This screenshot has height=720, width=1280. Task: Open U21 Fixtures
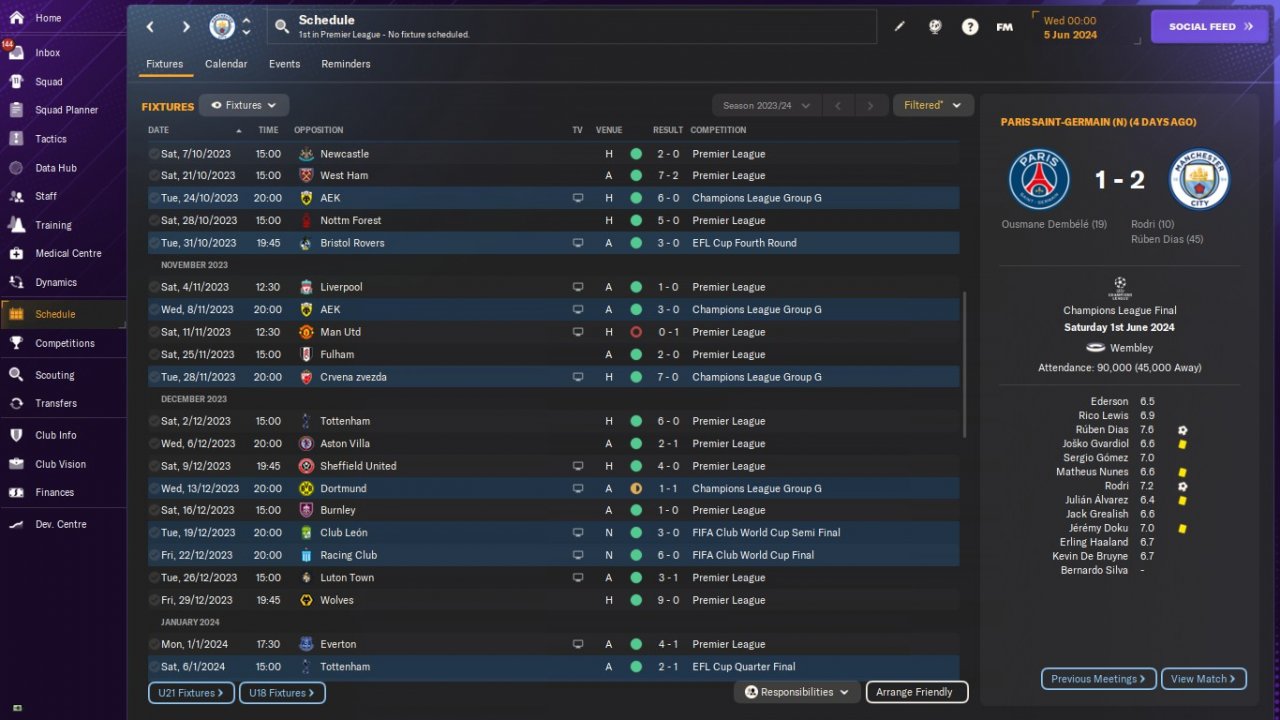point(192,692)
